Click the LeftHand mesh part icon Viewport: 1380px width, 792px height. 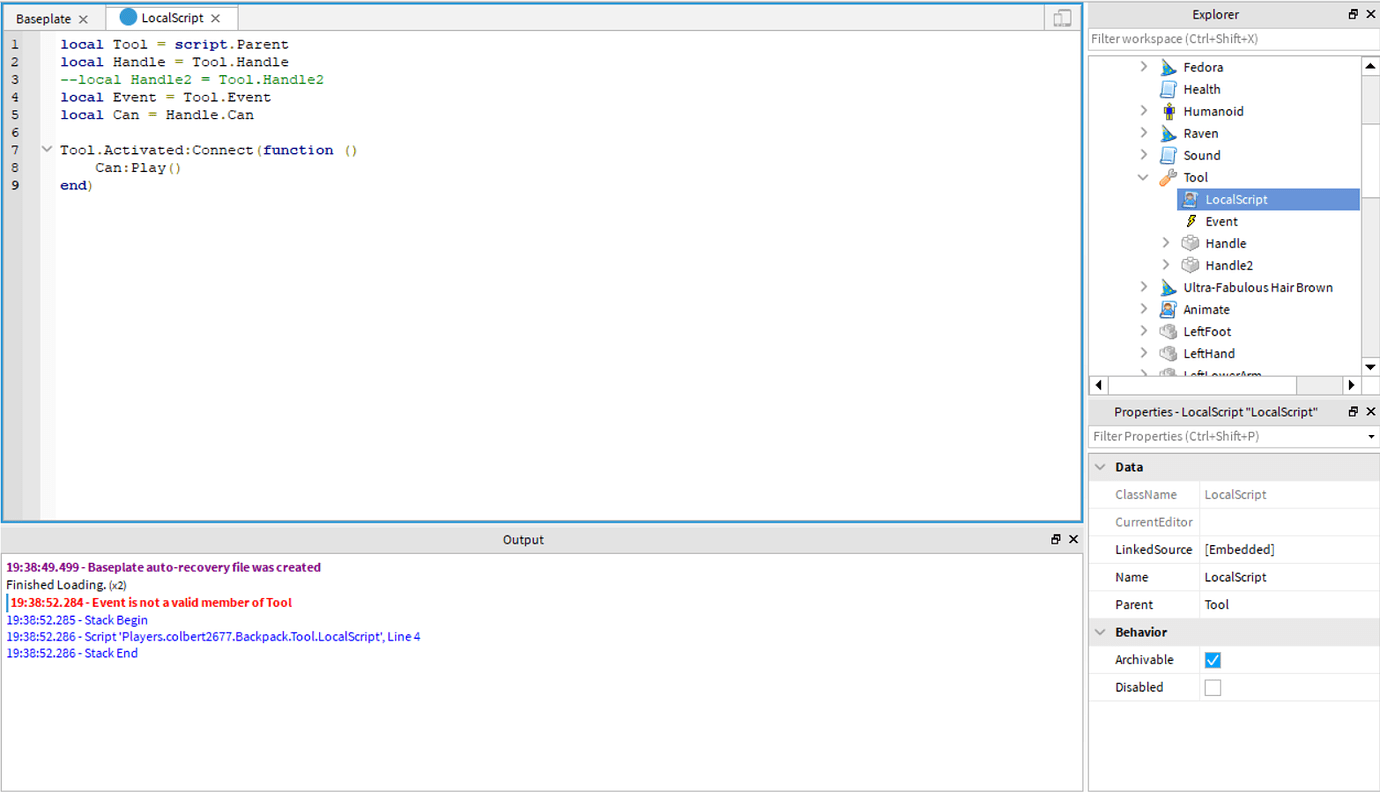tap(1168, 353)
